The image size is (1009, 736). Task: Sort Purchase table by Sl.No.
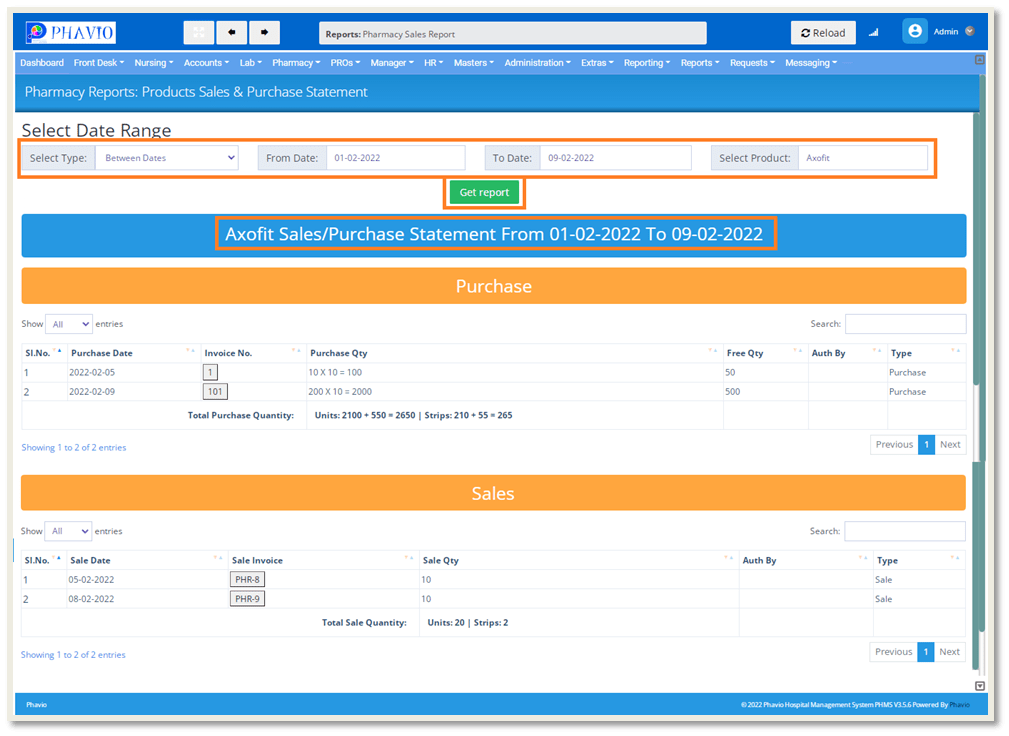point(43,353)
